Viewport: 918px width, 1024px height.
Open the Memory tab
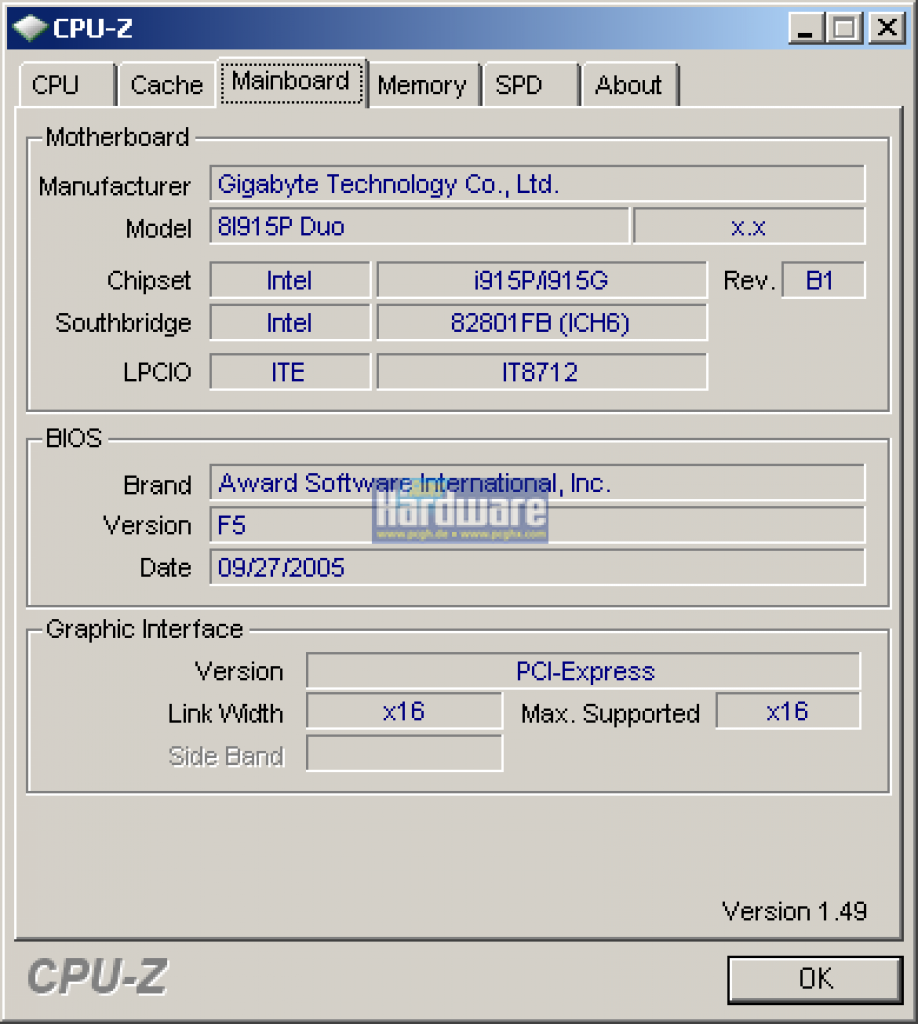pyautogui.click(x=423, y=85)
